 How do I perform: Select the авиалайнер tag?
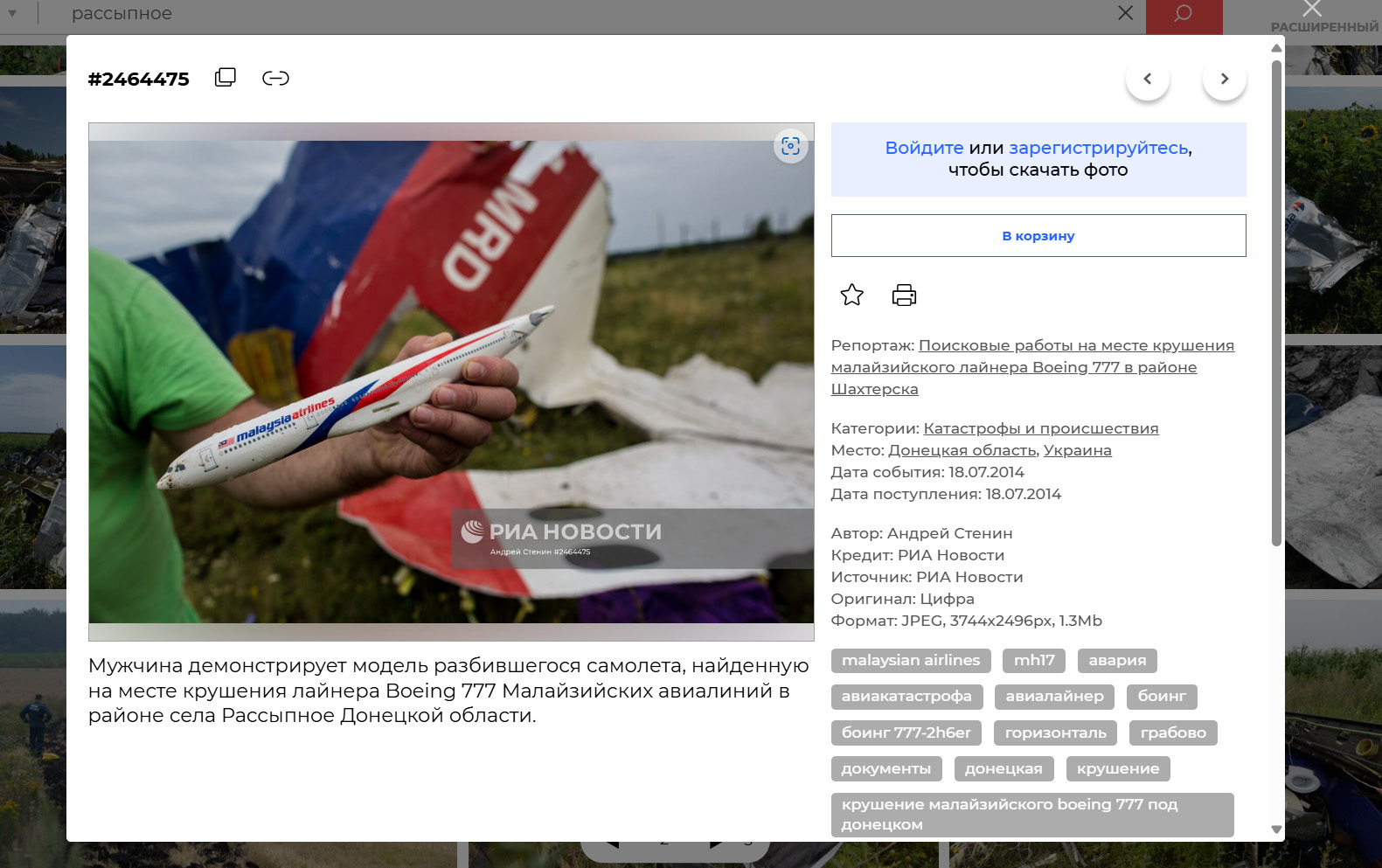pyautogui.click(x=1054, y=697)
